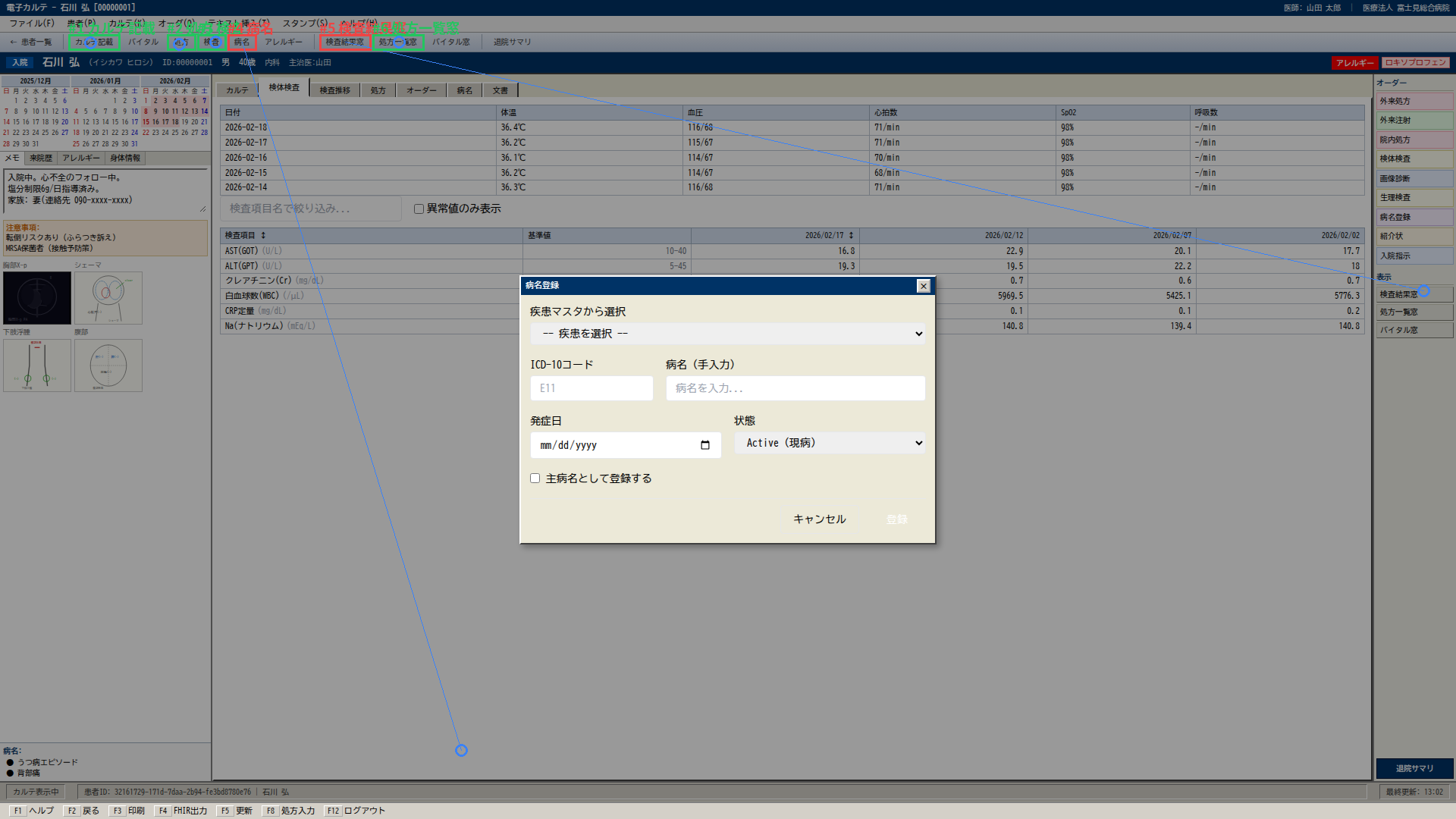Sort by the 検査項目 column arrows
Viewport: 1456px width, 819px height.
click(x=263, y=236)
